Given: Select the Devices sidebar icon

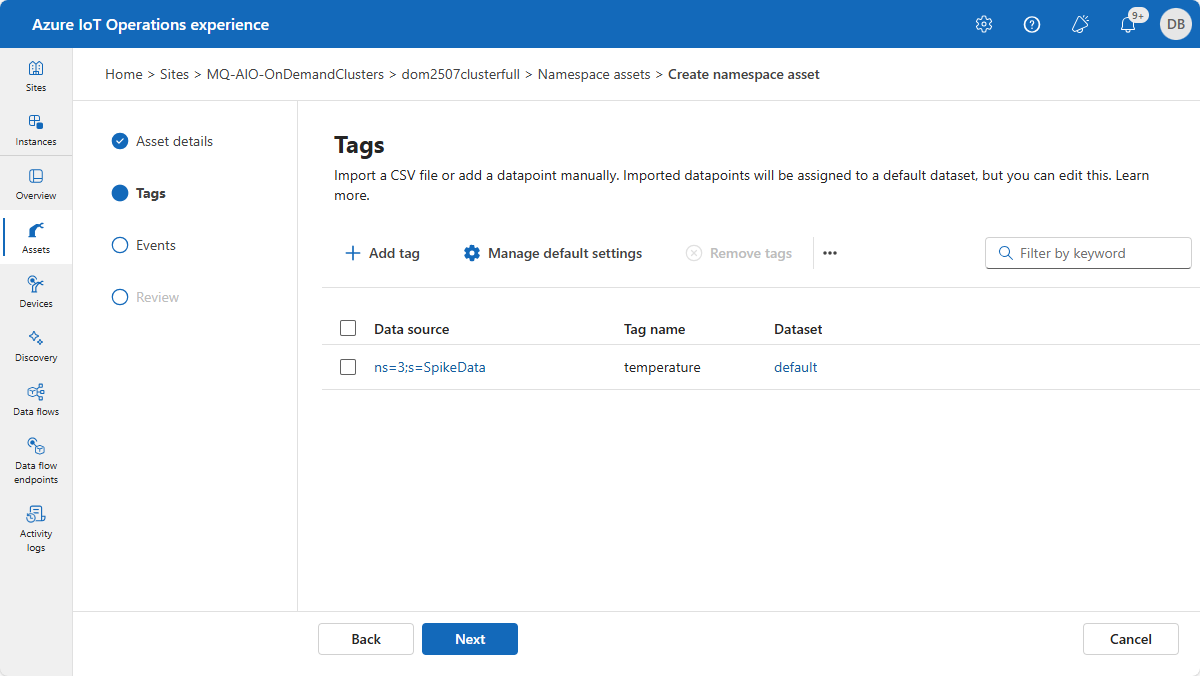Looking at the screenshot, I should tap(36, 290).
